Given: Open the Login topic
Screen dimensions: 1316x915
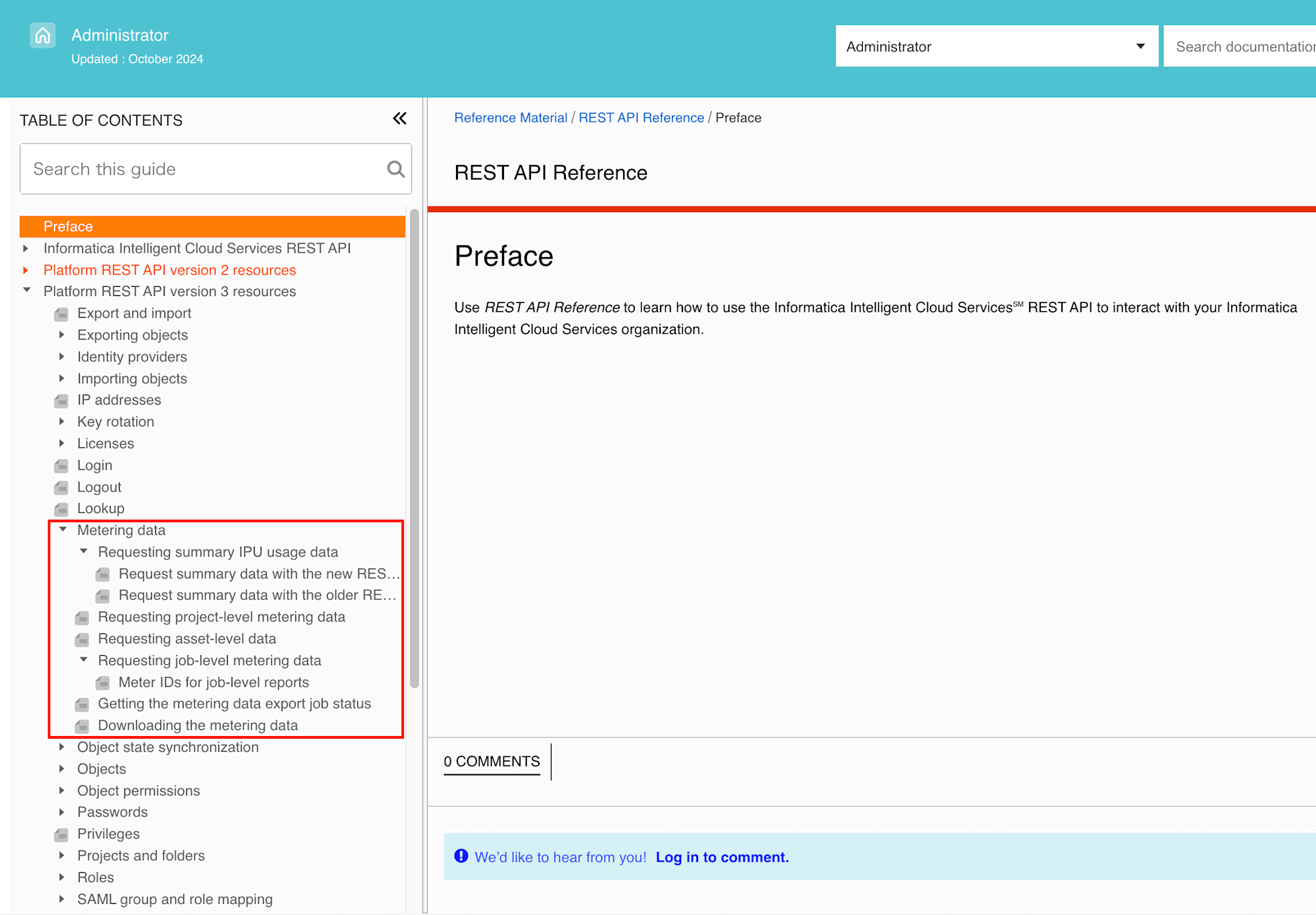Looking at the screenshot, I should click(95, 466).
